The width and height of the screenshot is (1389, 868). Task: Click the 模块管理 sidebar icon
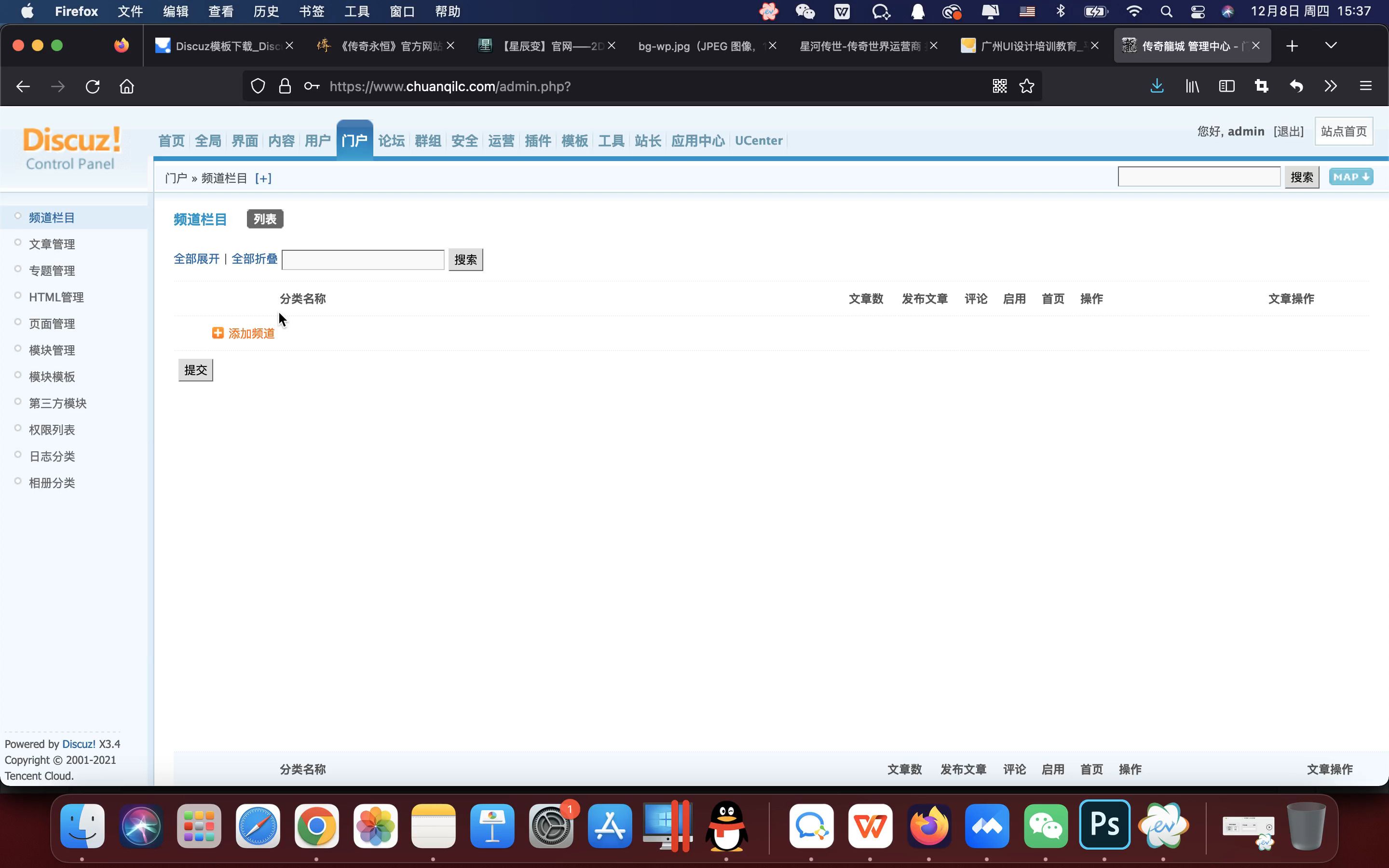[52, 349]
